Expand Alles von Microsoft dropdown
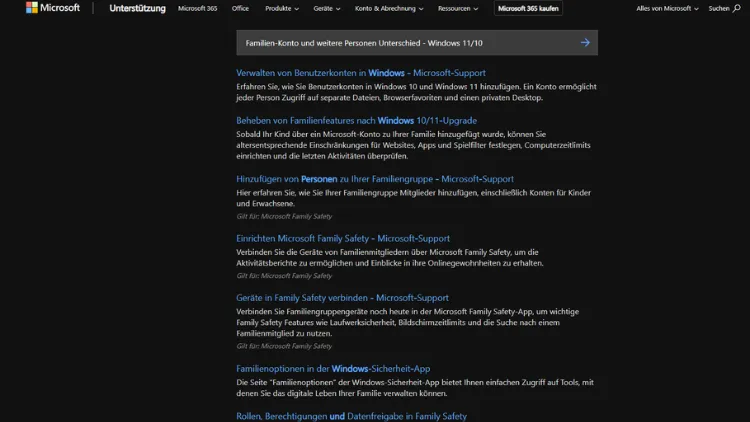This screenshot has width=750, height=422. coord(667,8)
